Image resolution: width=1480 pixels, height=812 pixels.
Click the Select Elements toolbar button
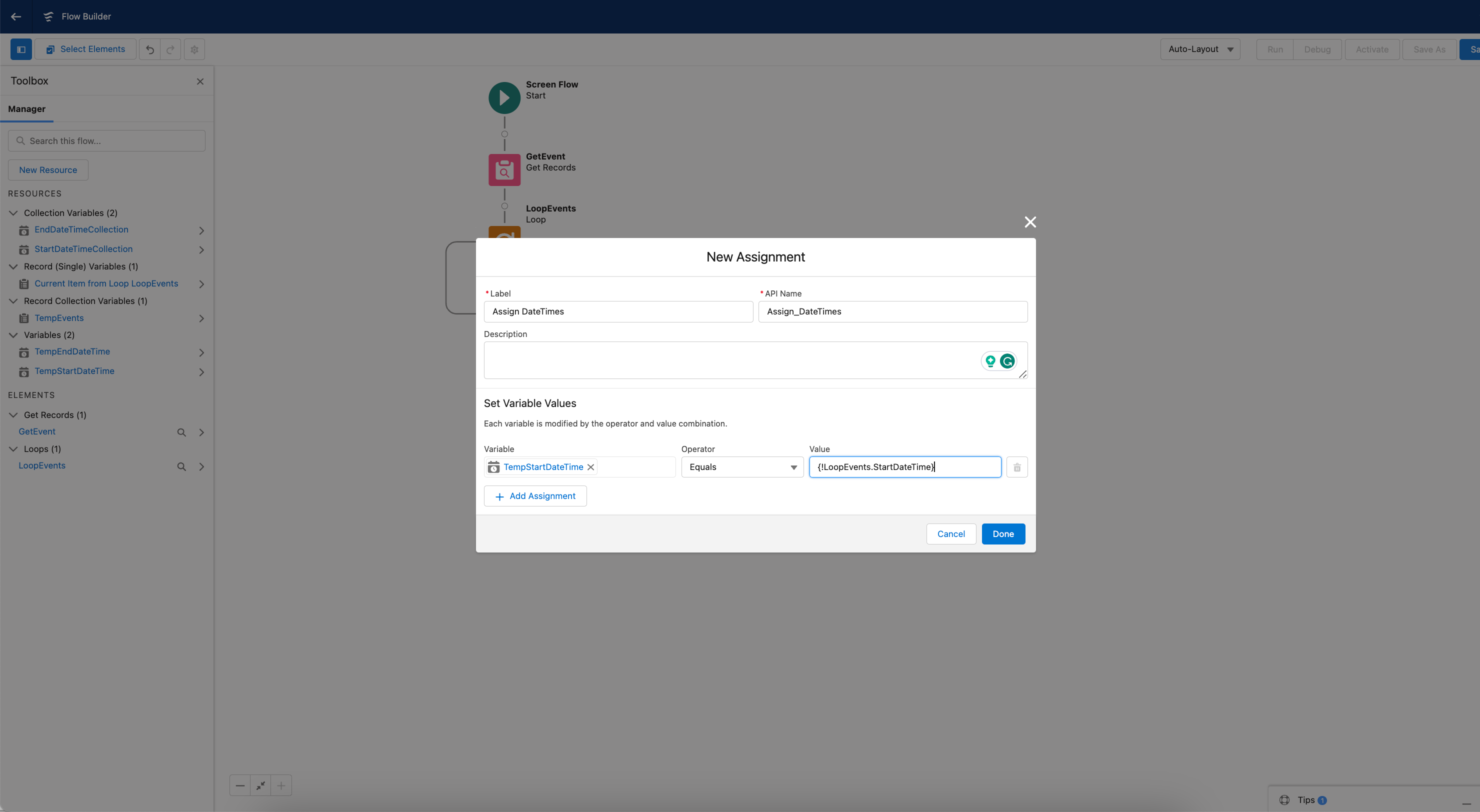point(85,49)
